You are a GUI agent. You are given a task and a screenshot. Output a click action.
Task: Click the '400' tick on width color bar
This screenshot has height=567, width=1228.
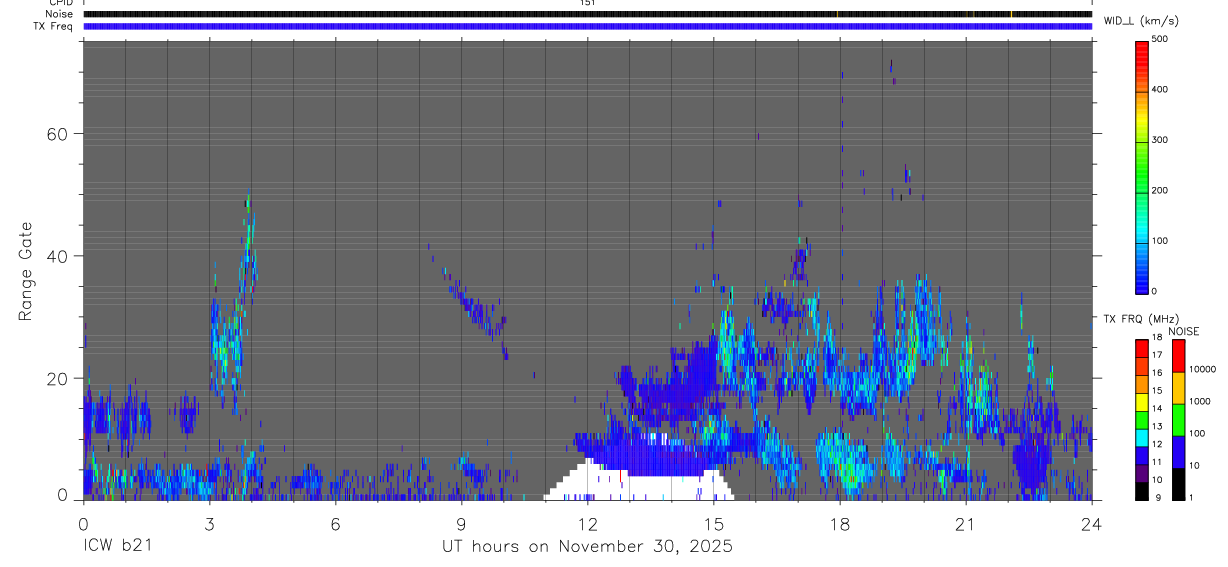pos(1161,90)
